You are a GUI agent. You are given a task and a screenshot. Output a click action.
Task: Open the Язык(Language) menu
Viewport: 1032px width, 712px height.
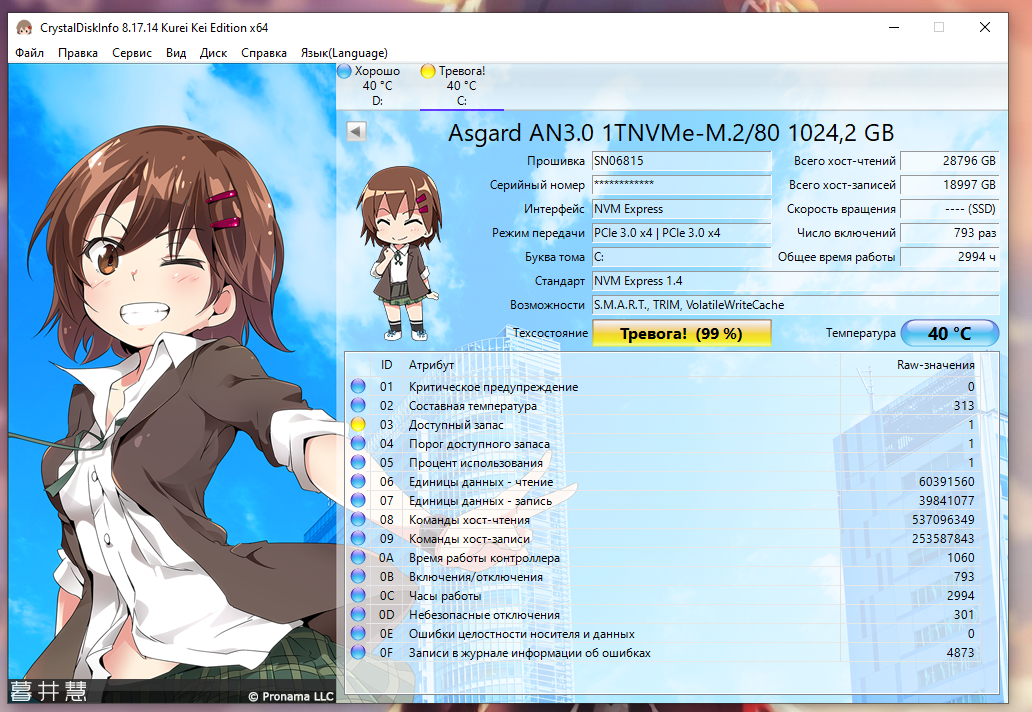pos(344,53)
